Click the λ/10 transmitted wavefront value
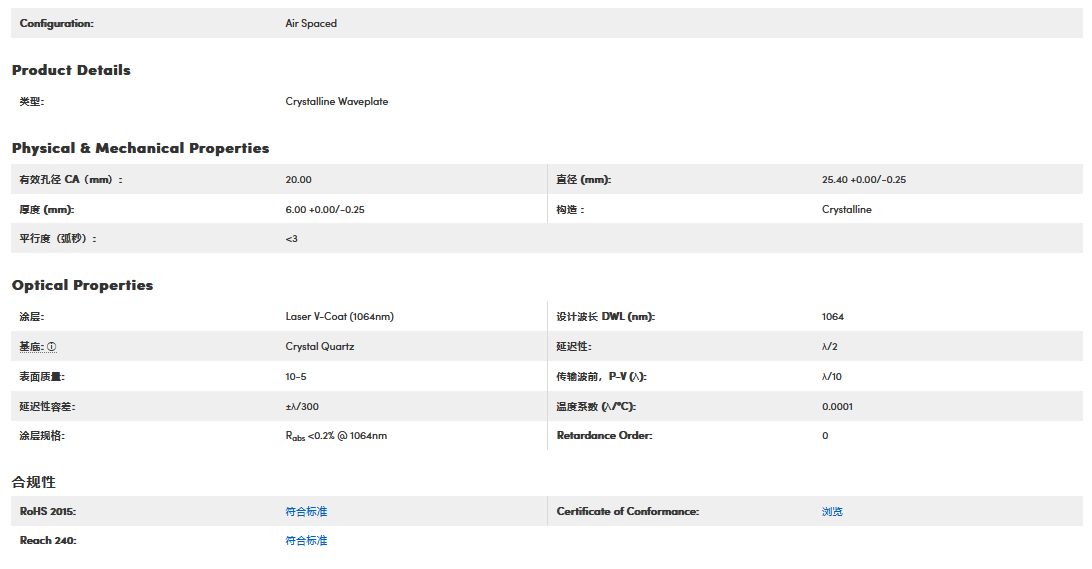This screenshot has width=1092, height=569. 832,377
